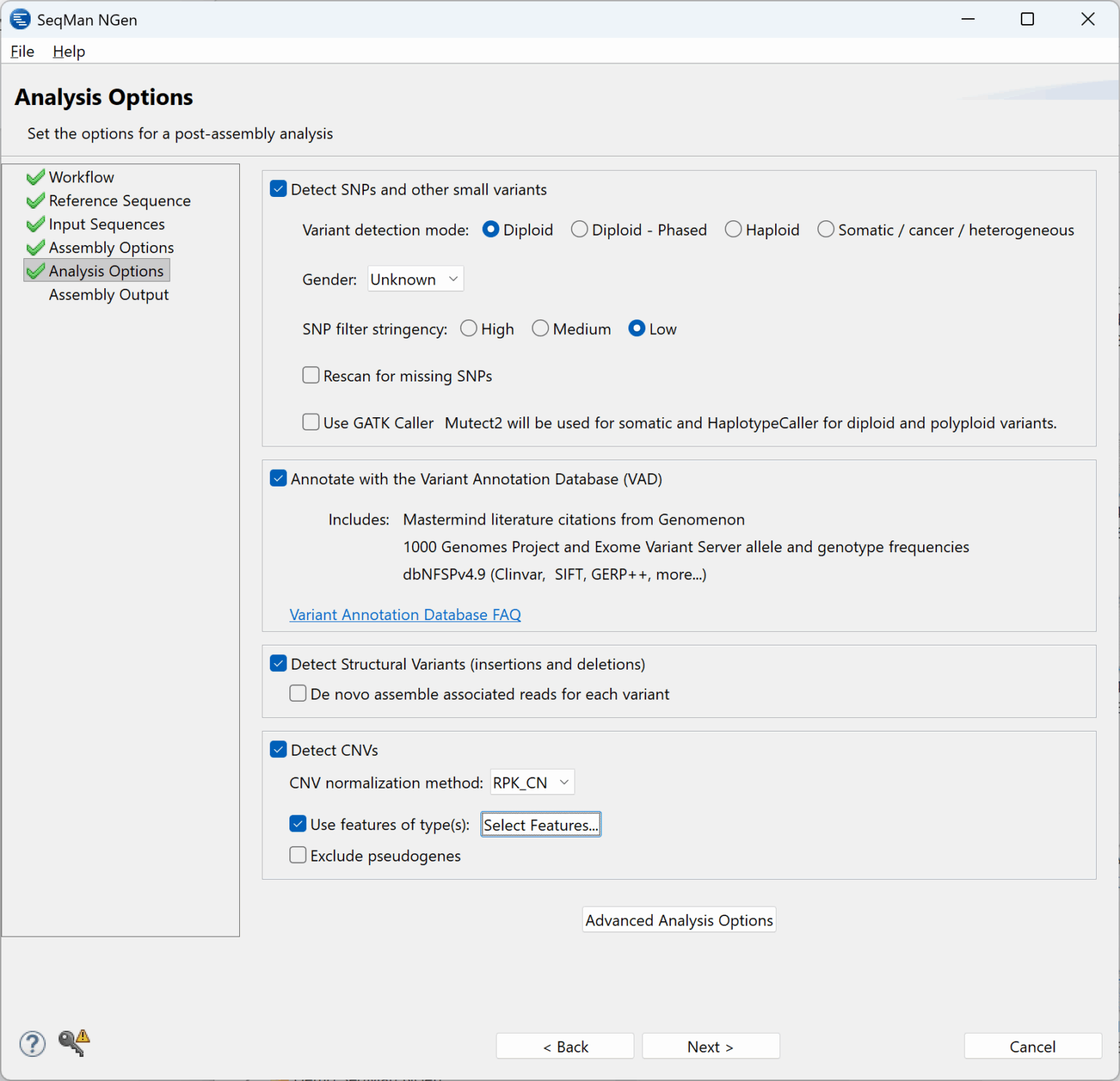The height and width of the screenshot is (1081, 1120).
Task: Open the Gender dropdown
Action: [416, 279]
